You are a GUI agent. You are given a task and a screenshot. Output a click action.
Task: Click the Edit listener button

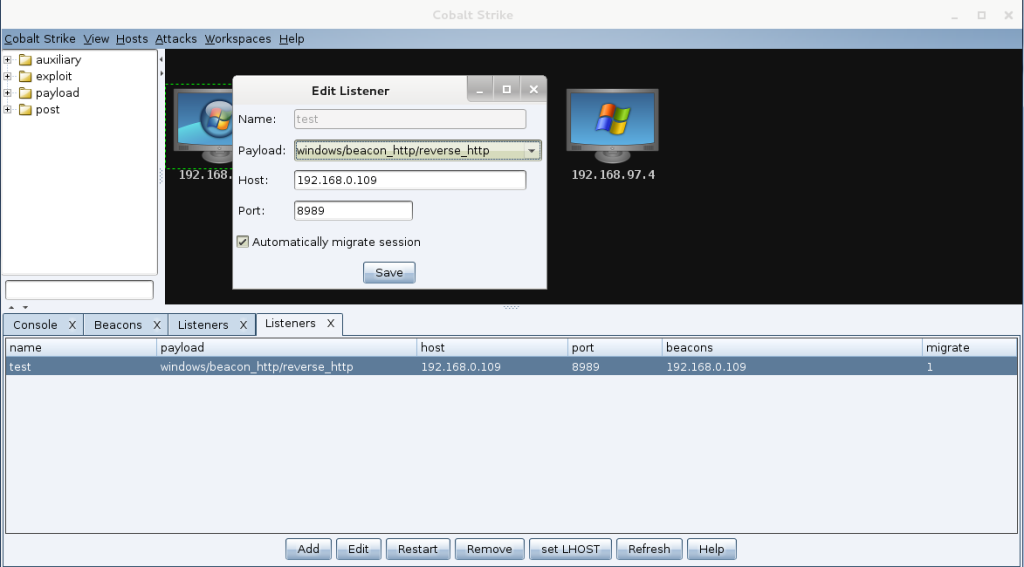click(359, 549)
